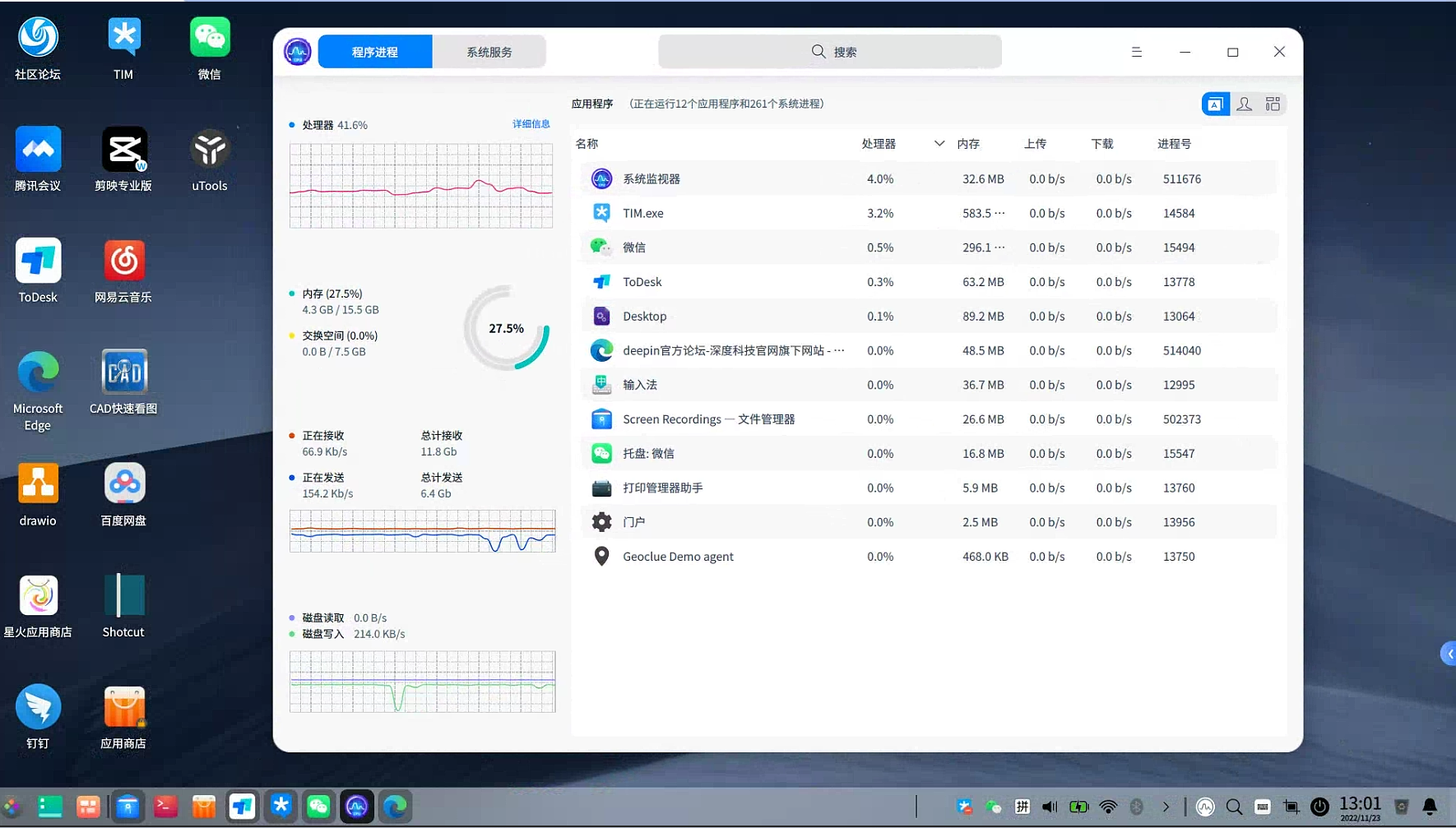Click the network traffic graph
The height and width of the screenshot is (828, 1456).
coord(423,531)
